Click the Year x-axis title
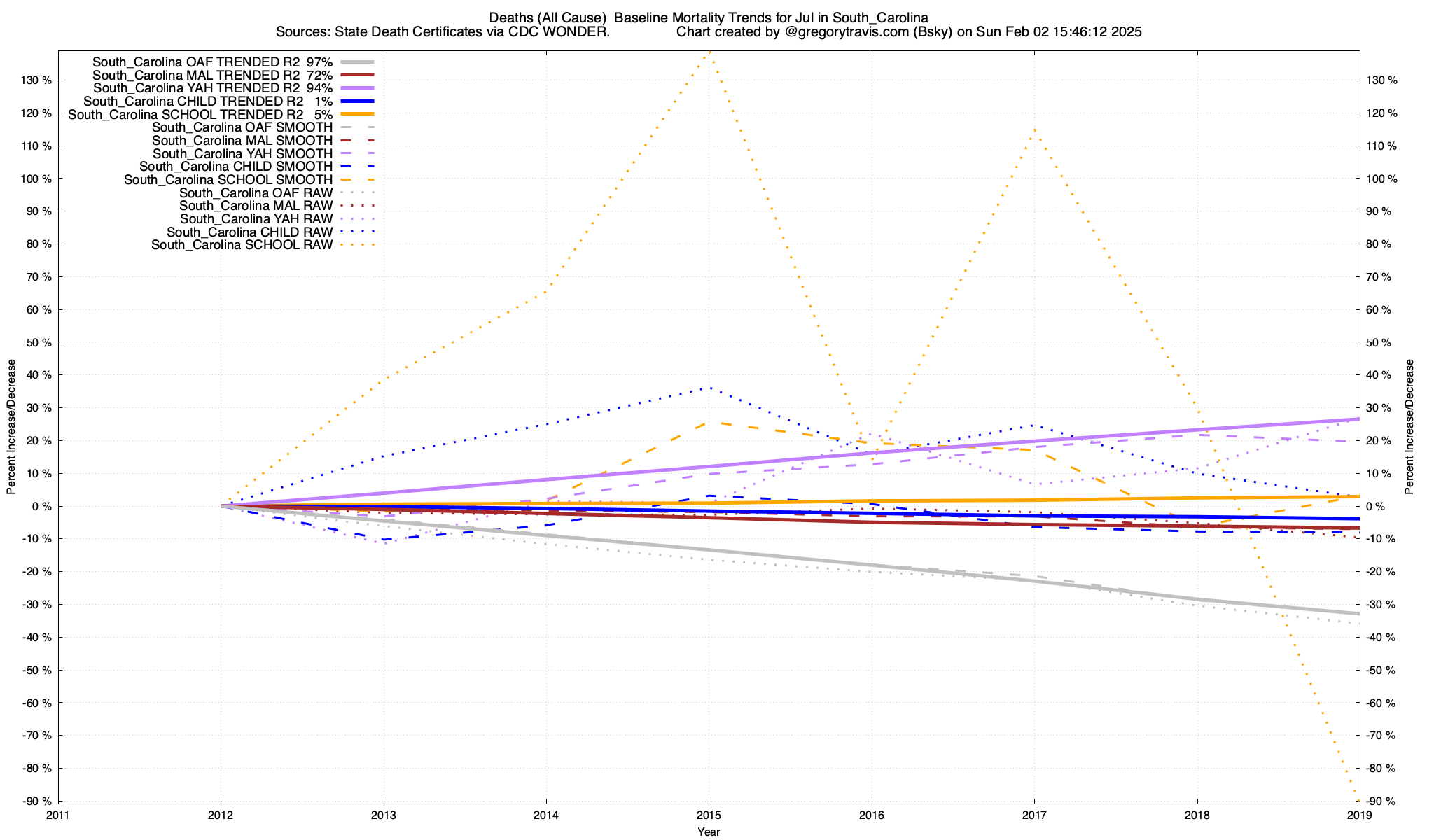This screenshot has height=840, width=1434. click(709, 832)
